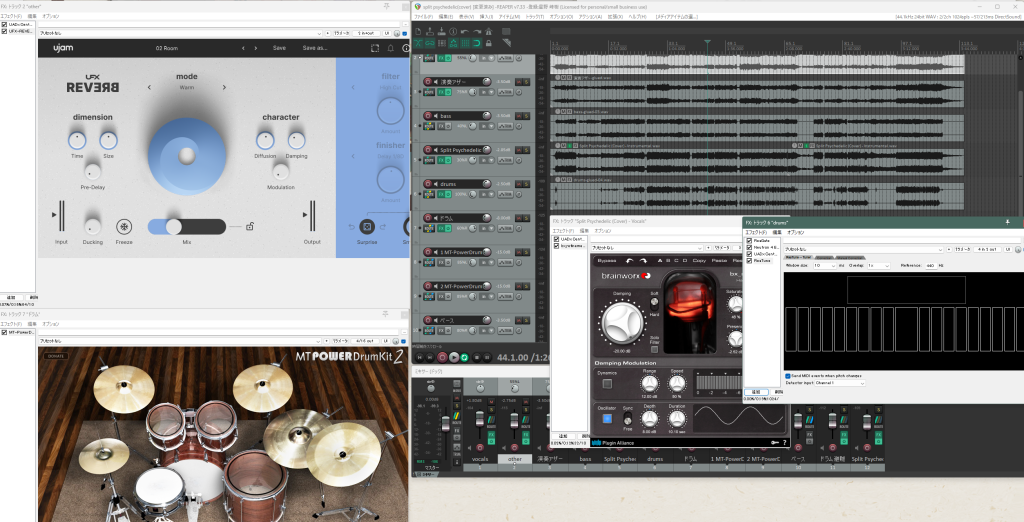The width and height of the screenshot is (1024, 522).
Task: Open the REAPER ファイル(F) menu
Action: pos(424,17)
